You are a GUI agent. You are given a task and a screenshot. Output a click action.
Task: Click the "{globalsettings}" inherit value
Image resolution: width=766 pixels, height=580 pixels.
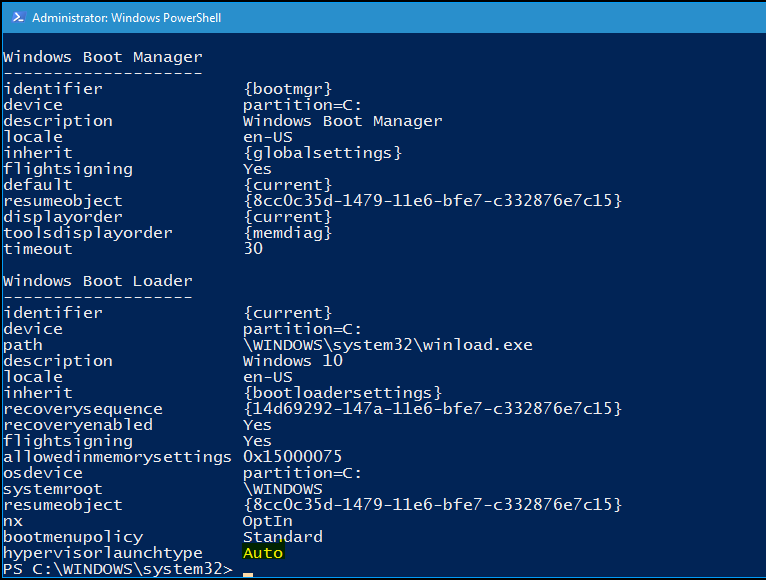click(x=322, y=153)
